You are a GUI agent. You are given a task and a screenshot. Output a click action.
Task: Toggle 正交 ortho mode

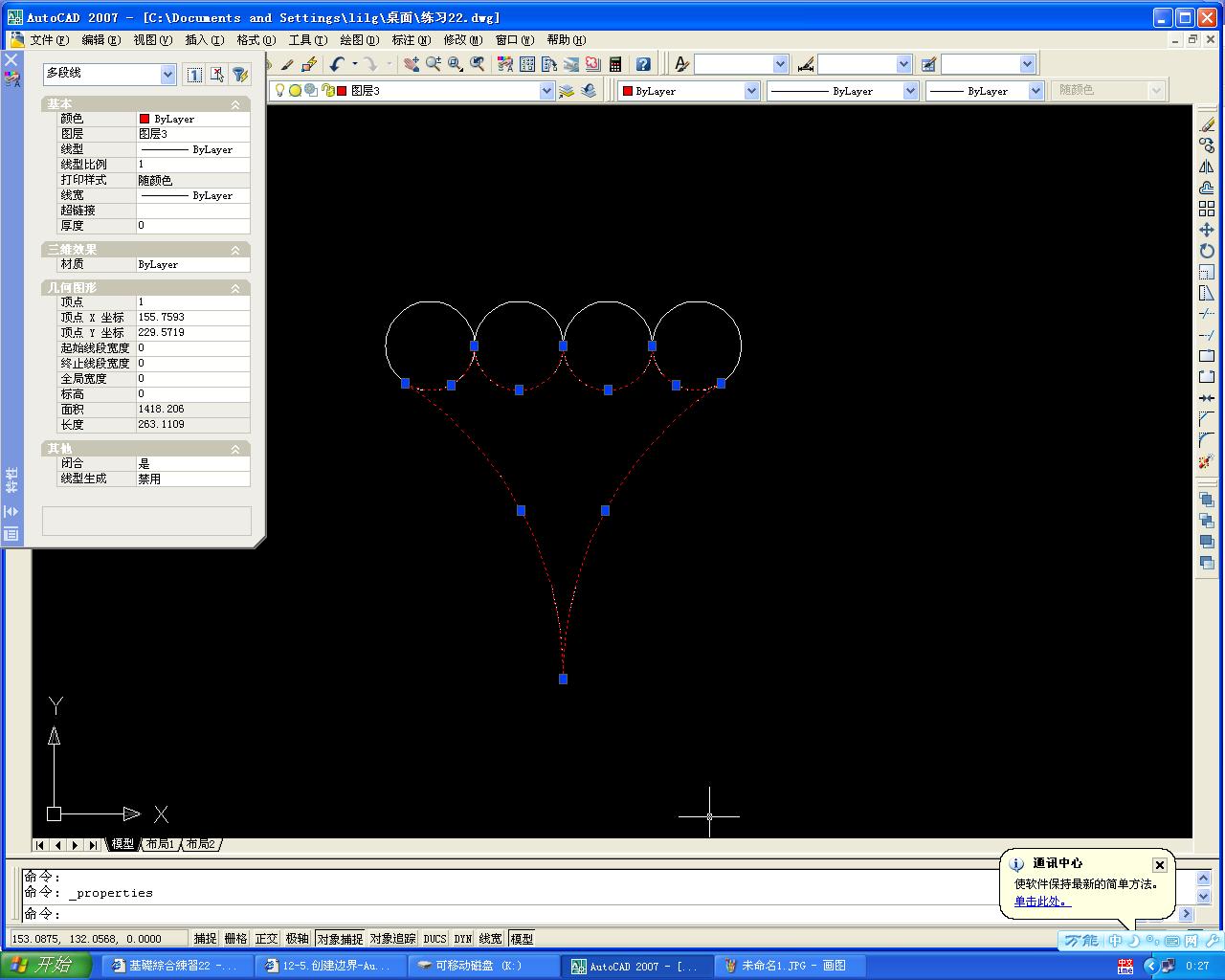click(266, 939)
